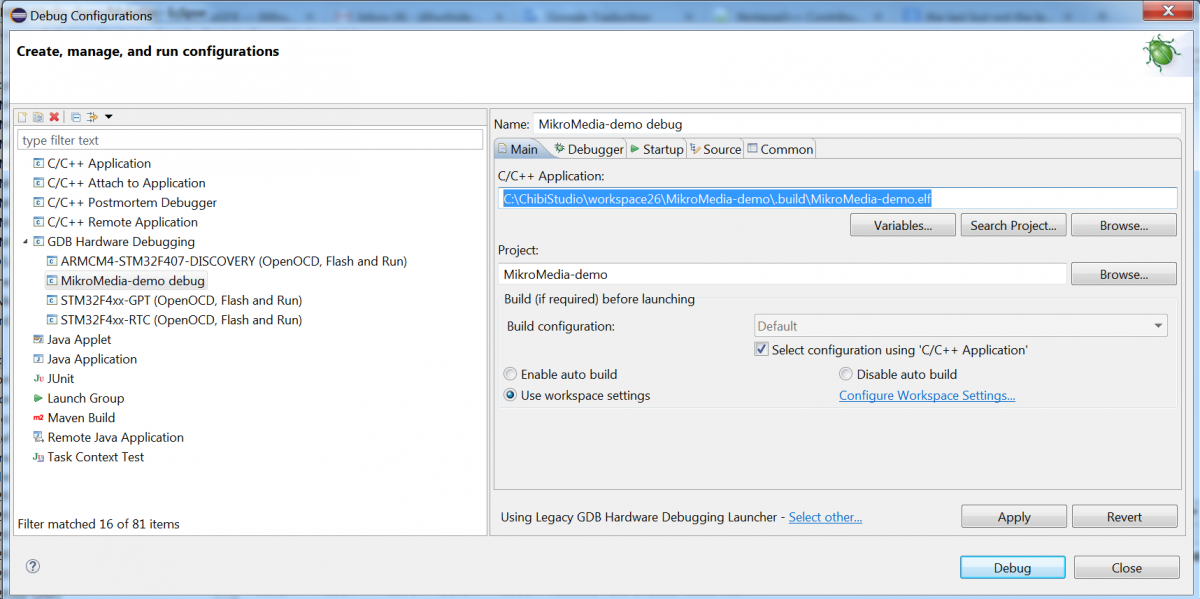Delete the selected launch configuration
Image resolution: width=1200 pixels, height=599 pixels.
(53, 117)
